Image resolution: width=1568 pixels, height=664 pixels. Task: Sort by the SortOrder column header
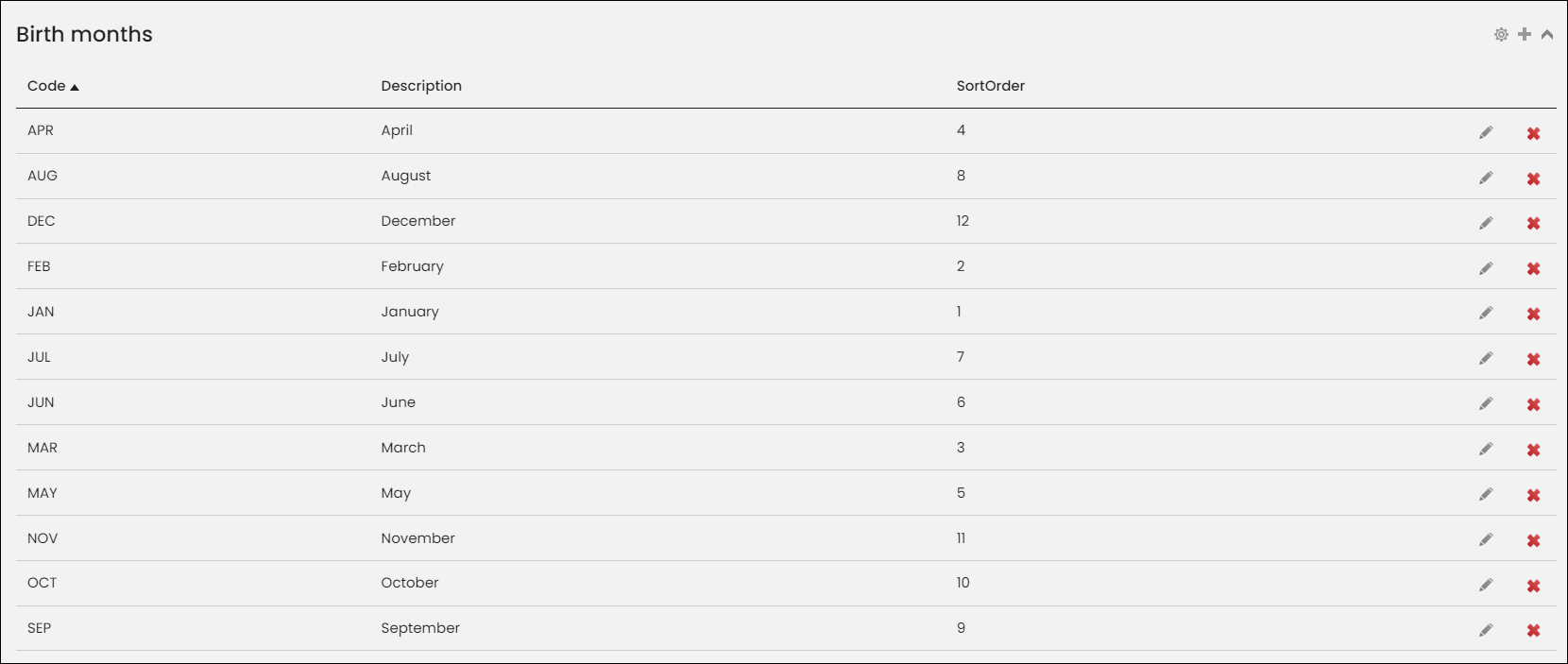pos(990,86)
